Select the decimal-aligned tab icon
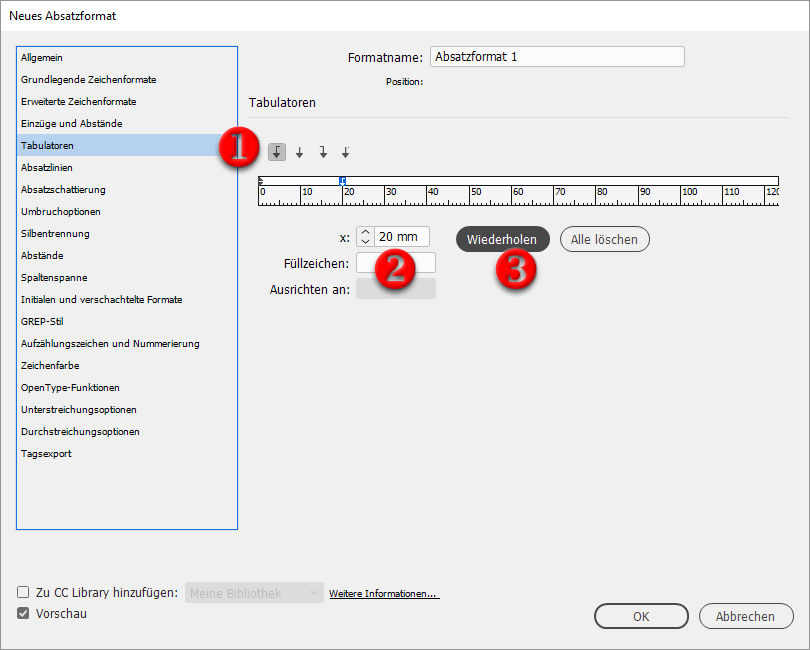This screenshot has height=650, width=810. [x=345, y=152]
